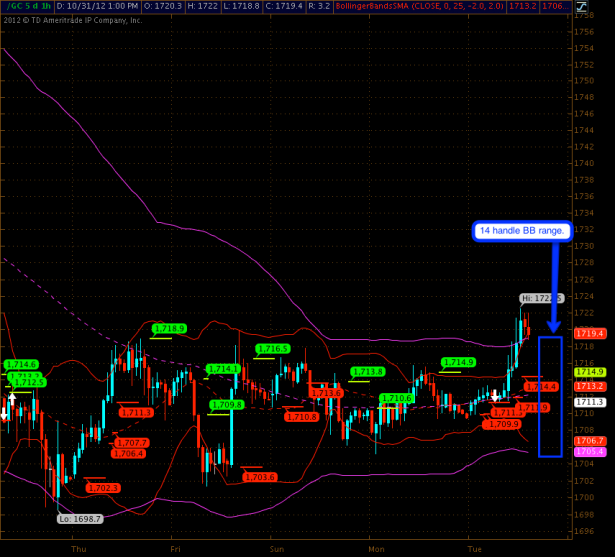
Task: Click the Lo: 1698.7 price bubble
Action: pos(79,518)
